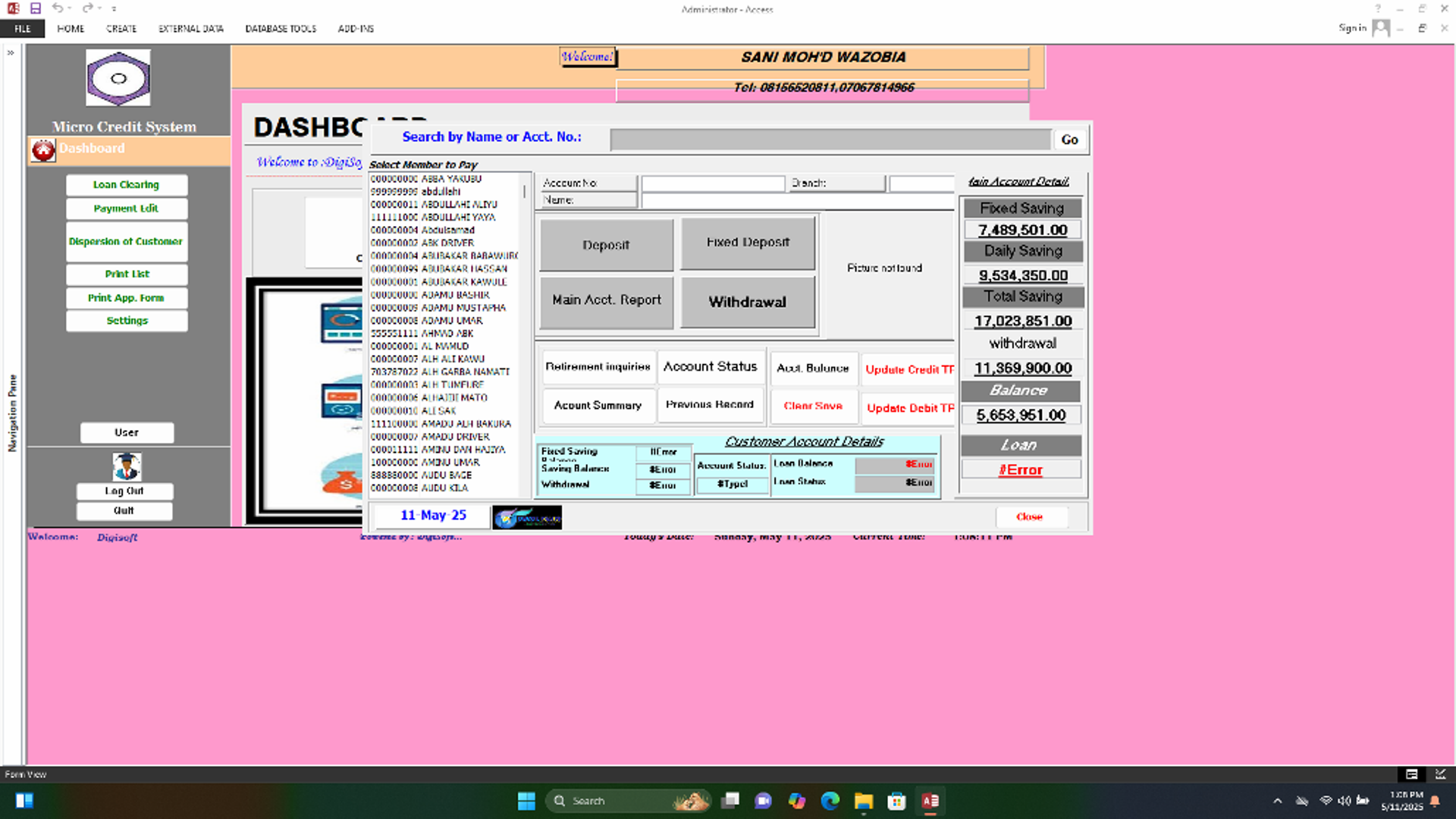Open the EXTERNAL DATA ribbon tab
The width and height of the screenshot is (1456, 819).
tap(190, 29)
